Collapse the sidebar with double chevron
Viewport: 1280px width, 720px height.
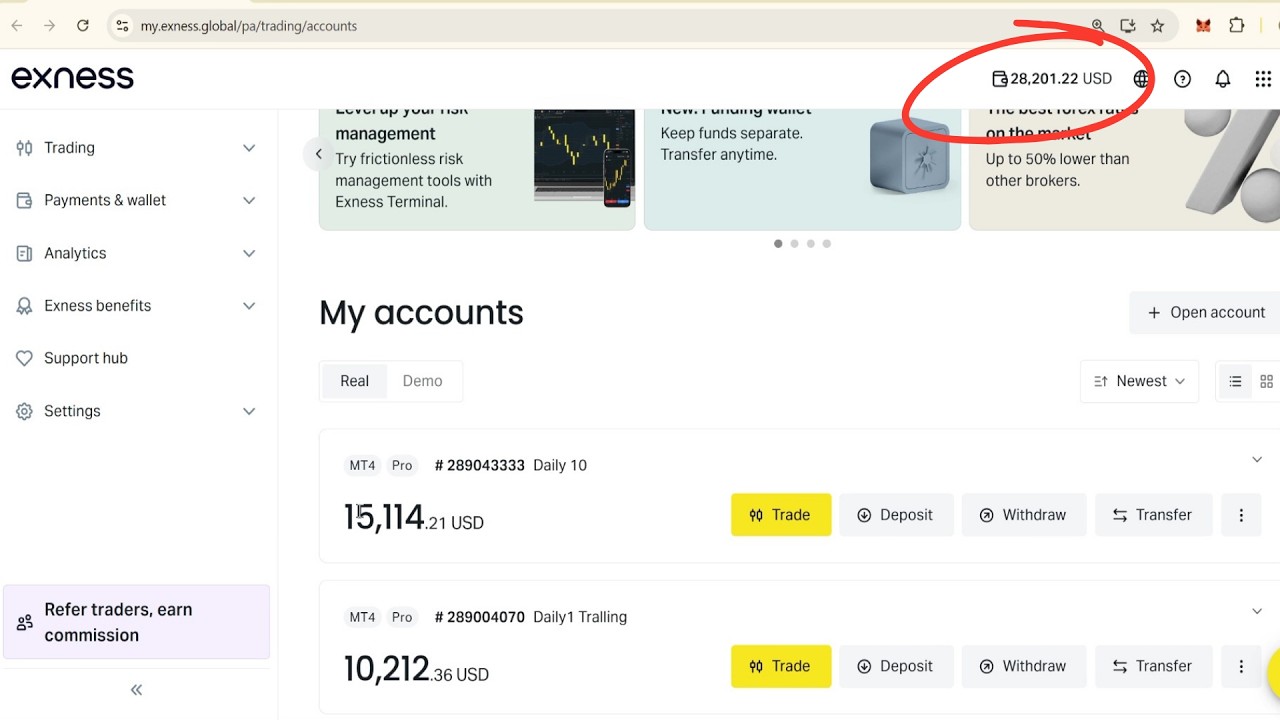(137, 690)
